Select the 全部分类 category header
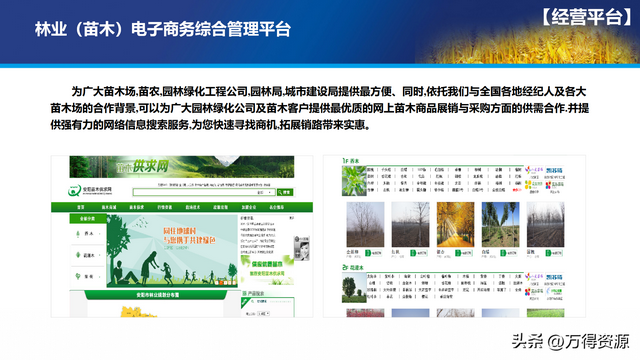 click(x=87, y=219)
